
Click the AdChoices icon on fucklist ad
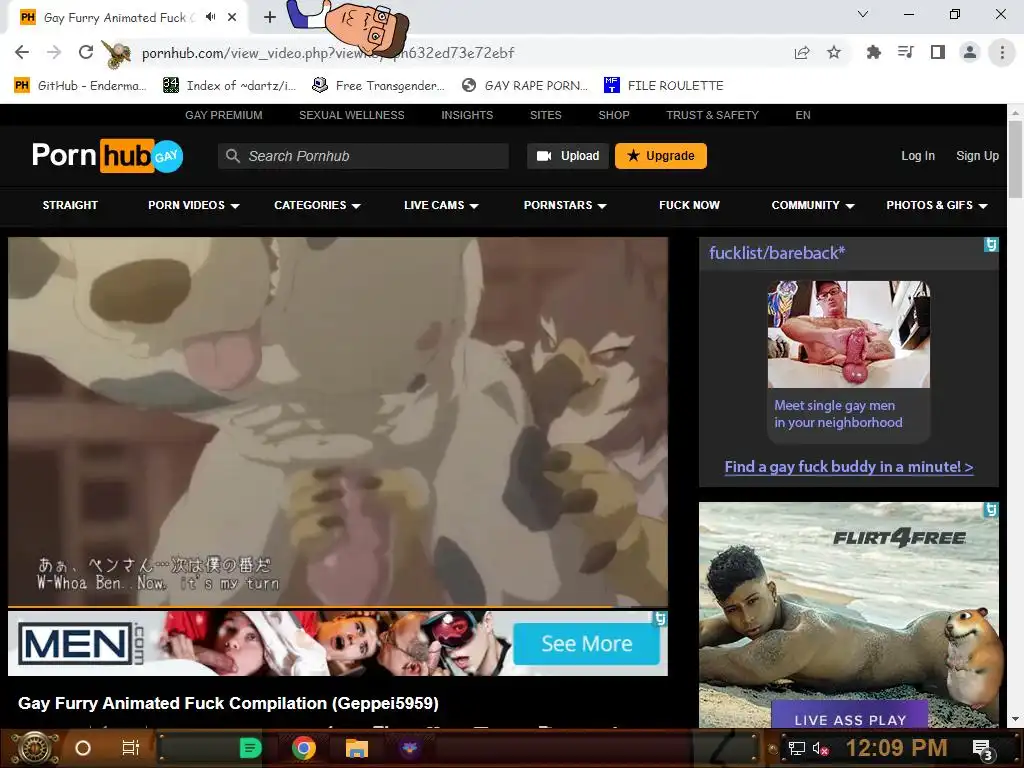(x=991, y=244)
